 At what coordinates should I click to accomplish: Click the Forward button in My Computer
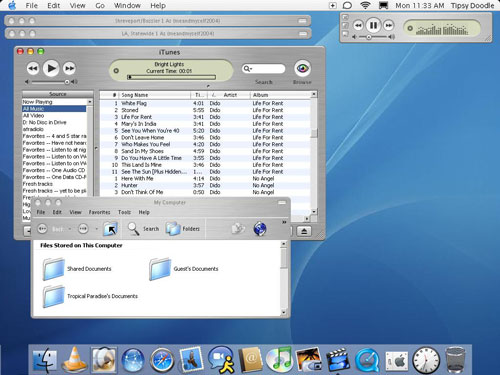pyautogui.click(x=83, y=229)
